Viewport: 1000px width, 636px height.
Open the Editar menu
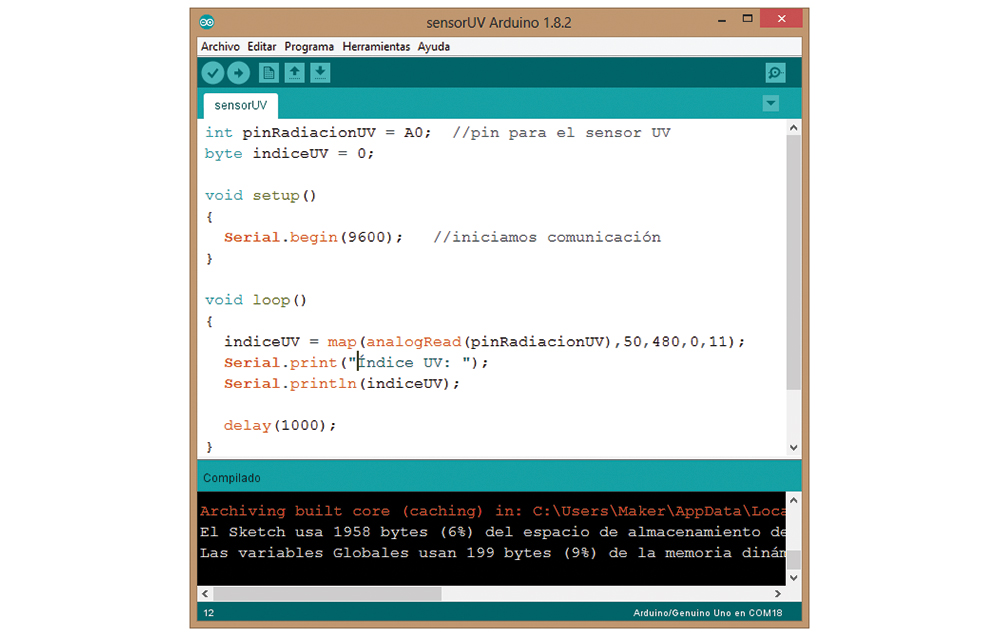click(x=262, y=47)
